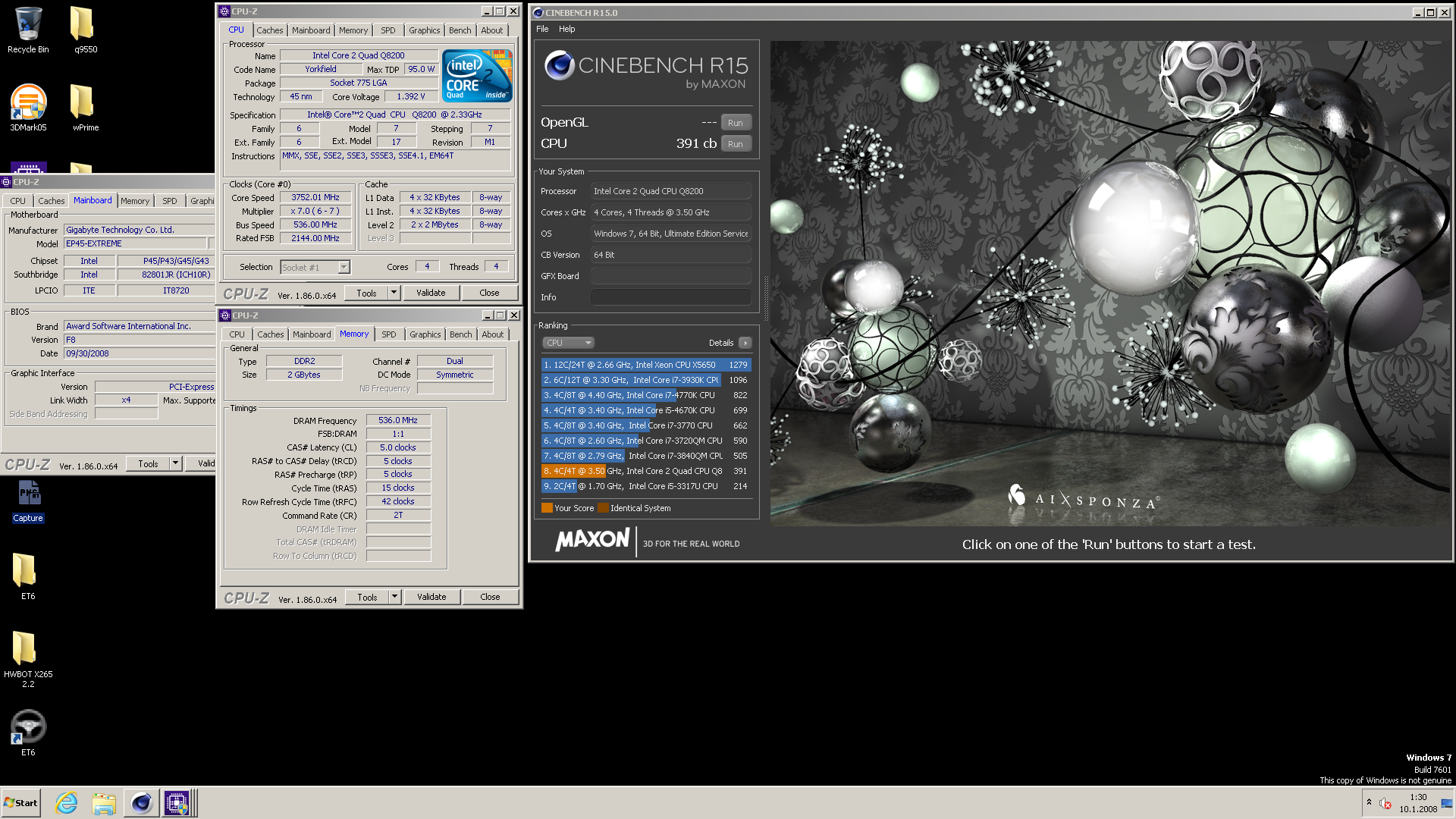Click the Identical System legend swatch
Screen dimensions: 1456x819
[603, 508]
